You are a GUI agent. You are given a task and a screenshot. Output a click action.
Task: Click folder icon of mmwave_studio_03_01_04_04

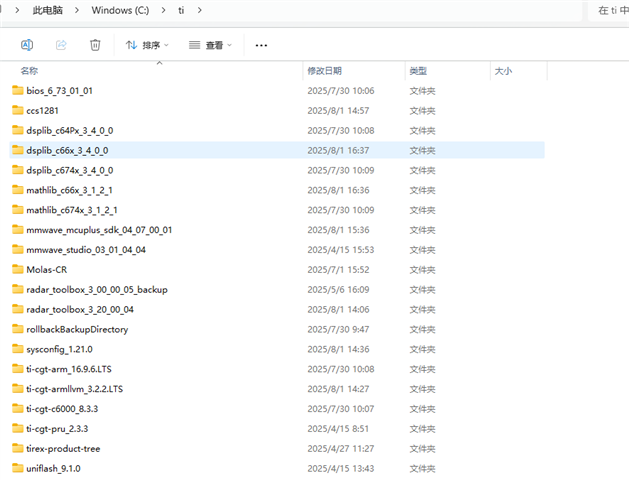pyautogui.click(x=18, y=250)
